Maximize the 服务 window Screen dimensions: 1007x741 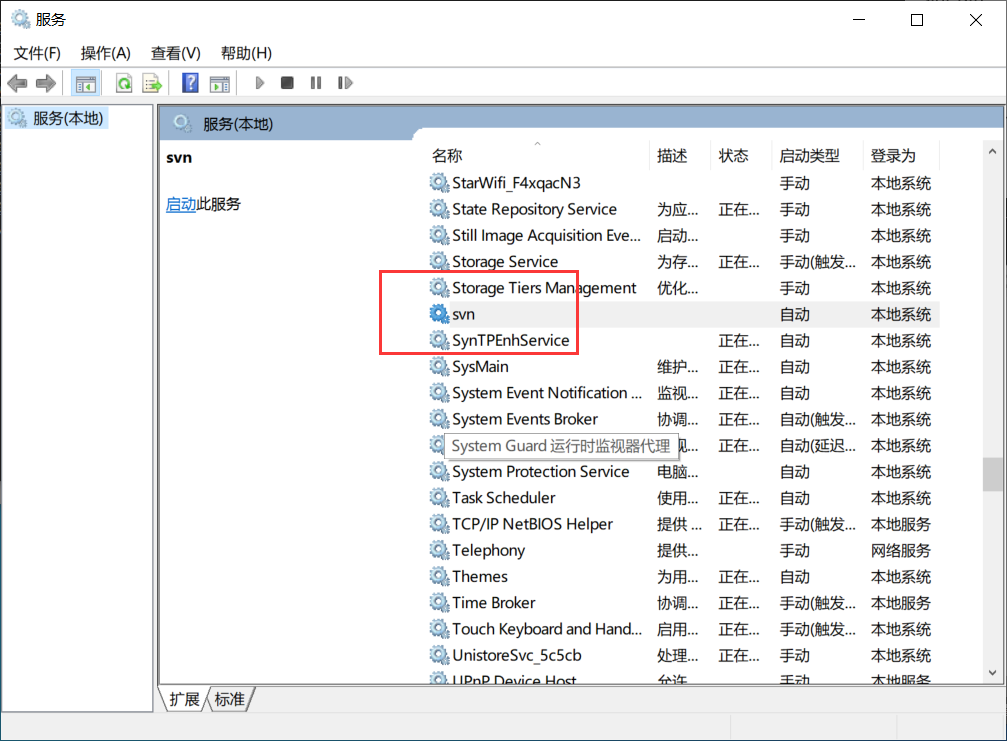pos(917,20)
